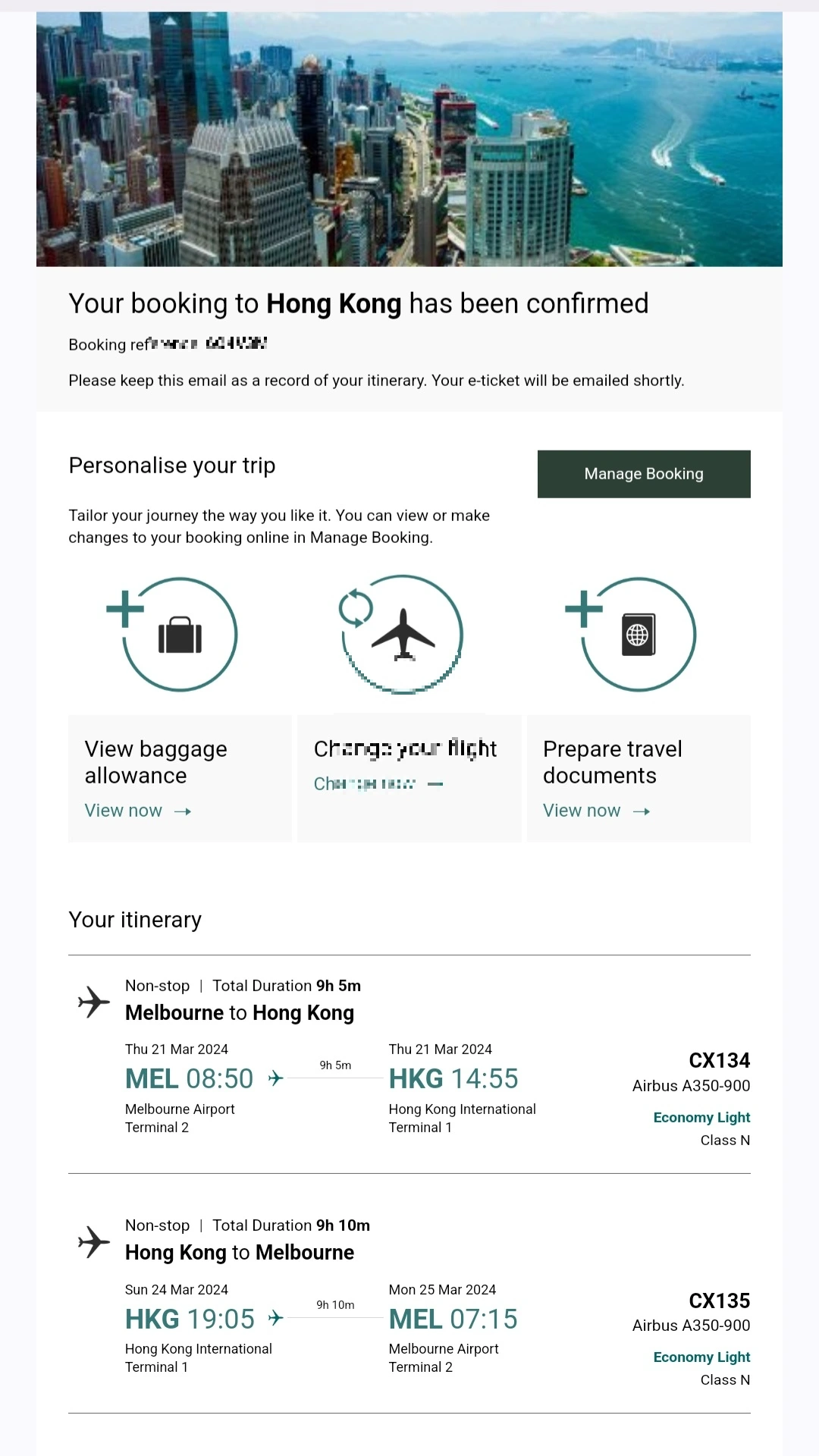The height and width of the screenshot is (1456, 819).
Task: Click Economy Light on the CX135 flight
Action: tap(701, 1357)
